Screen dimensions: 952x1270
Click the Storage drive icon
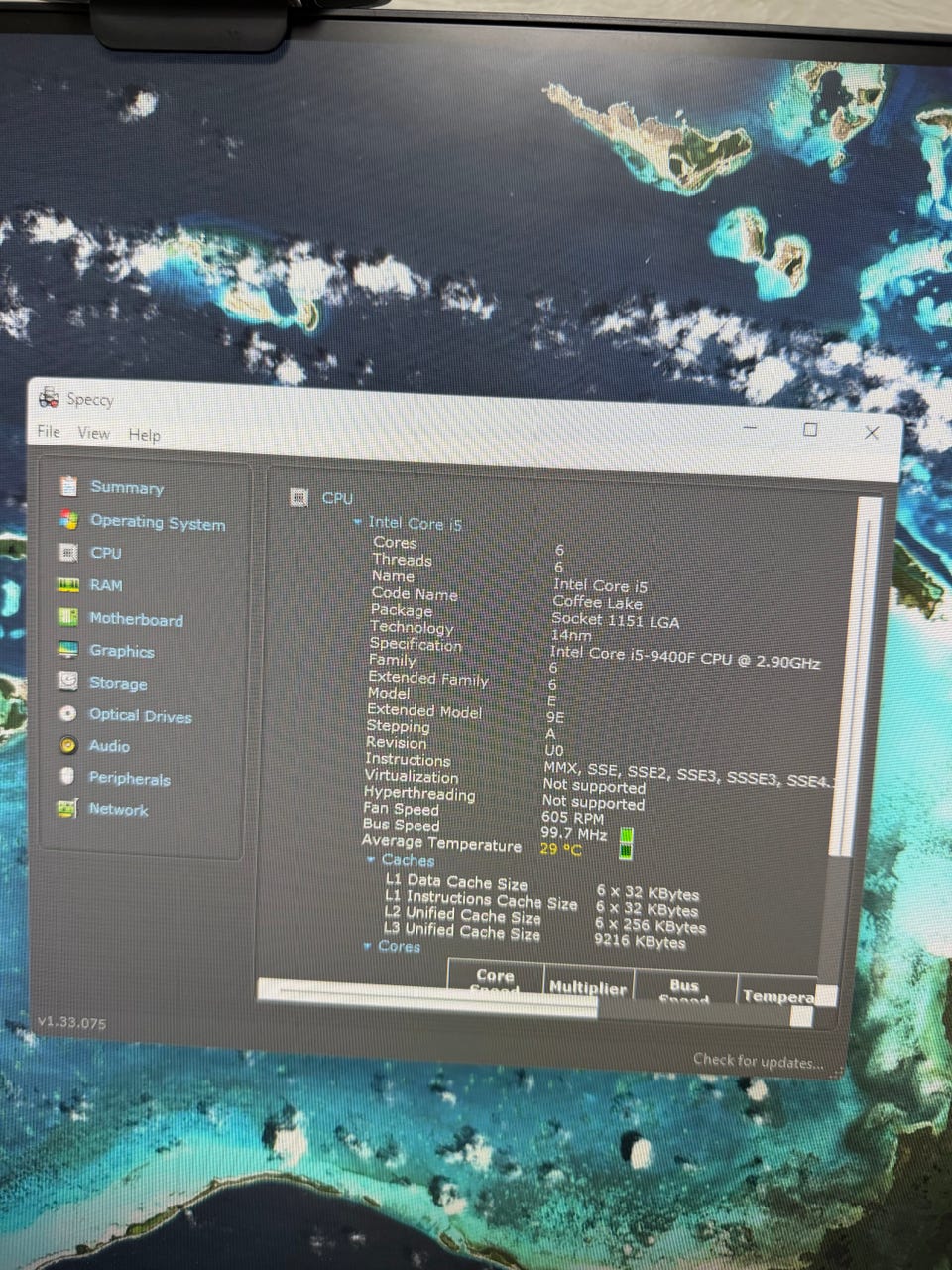pos(67,681)
